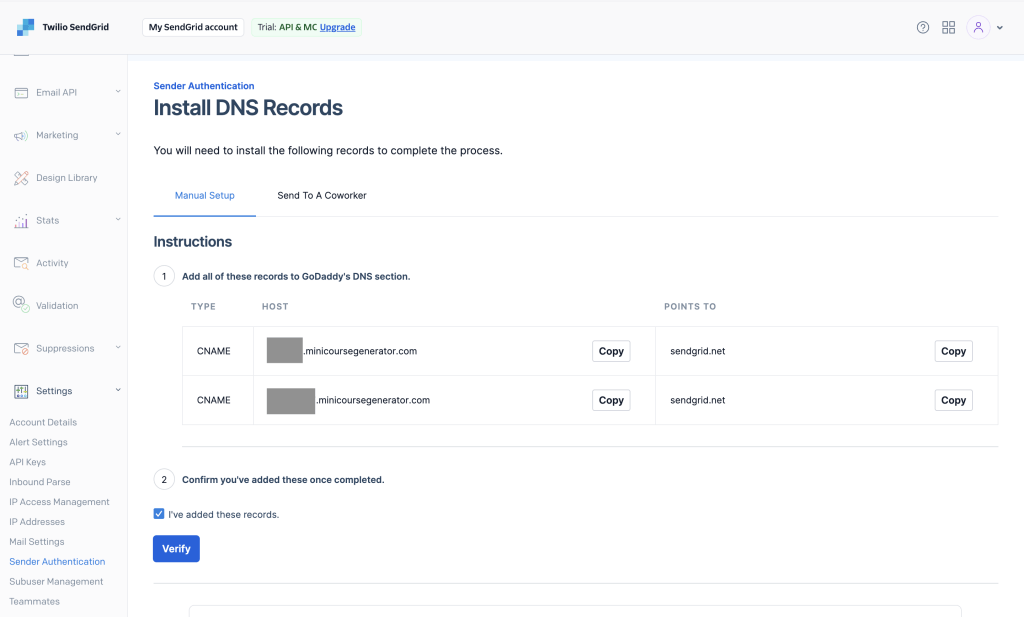The image size is (1024, 617).
Task: Open API Keys under Settings
Action: click(28, 462)
